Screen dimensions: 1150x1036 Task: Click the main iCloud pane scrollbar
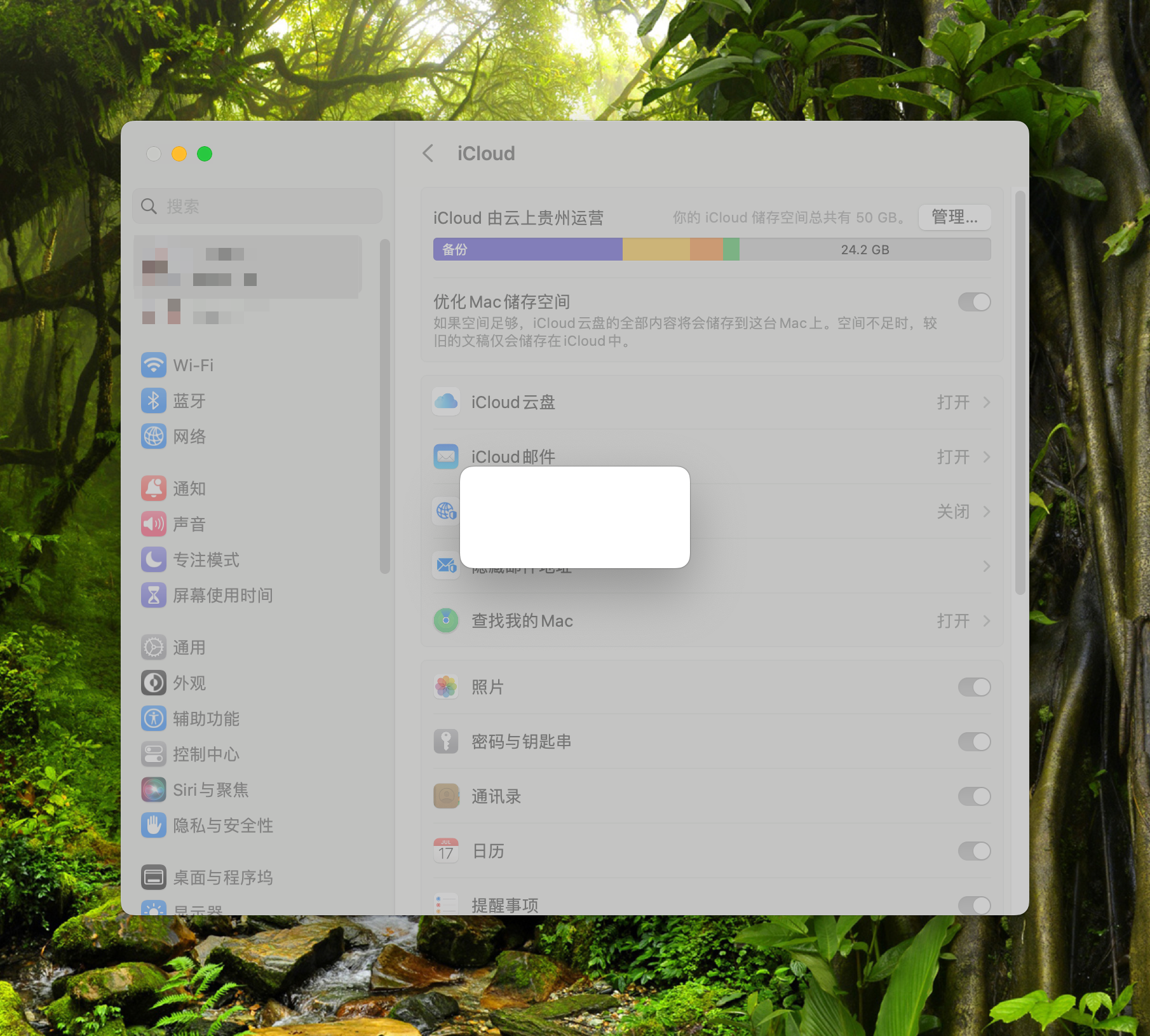click(1020, 393)
